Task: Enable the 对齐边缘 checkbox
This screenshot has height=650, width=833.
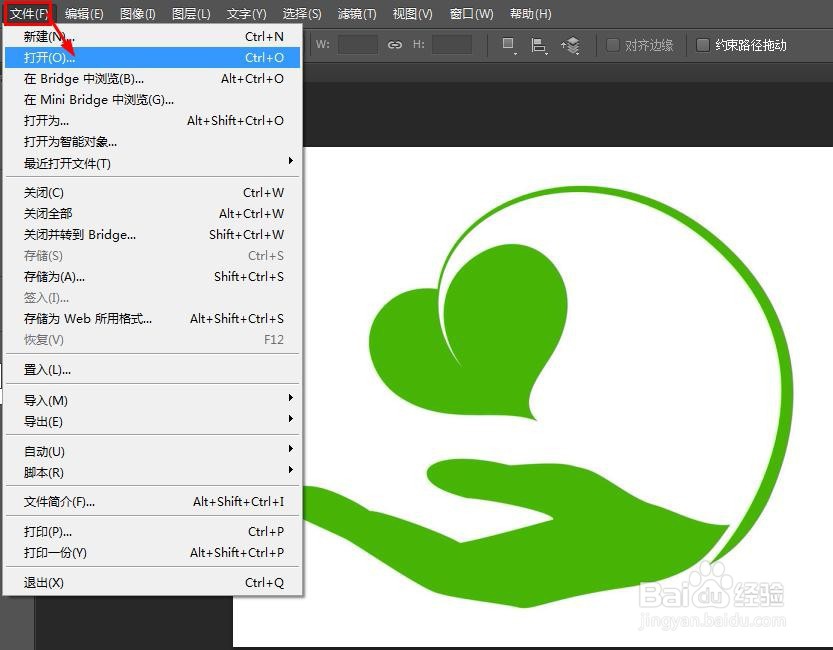Action: tap(613, 45)
